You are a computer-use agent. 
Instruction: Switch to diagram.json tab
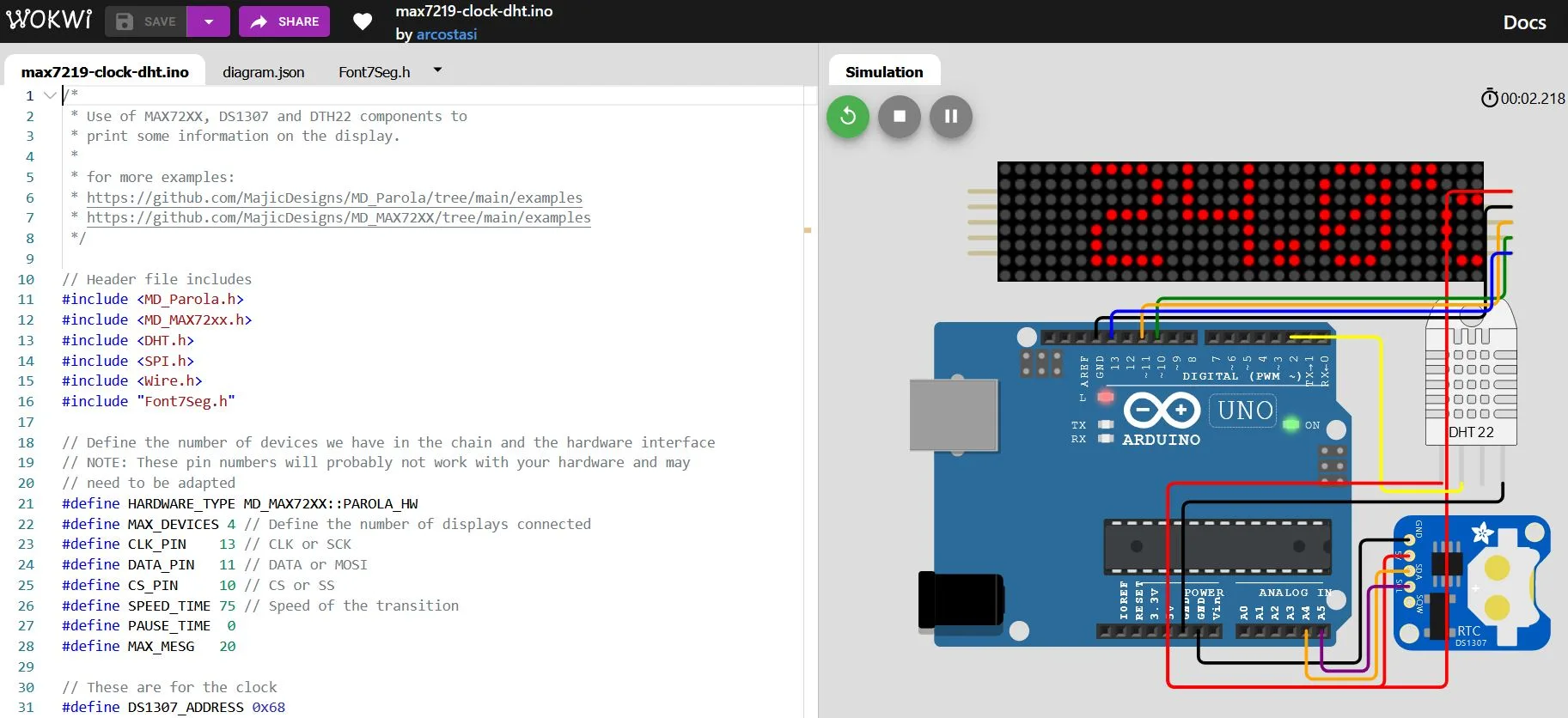coord(263,72)
